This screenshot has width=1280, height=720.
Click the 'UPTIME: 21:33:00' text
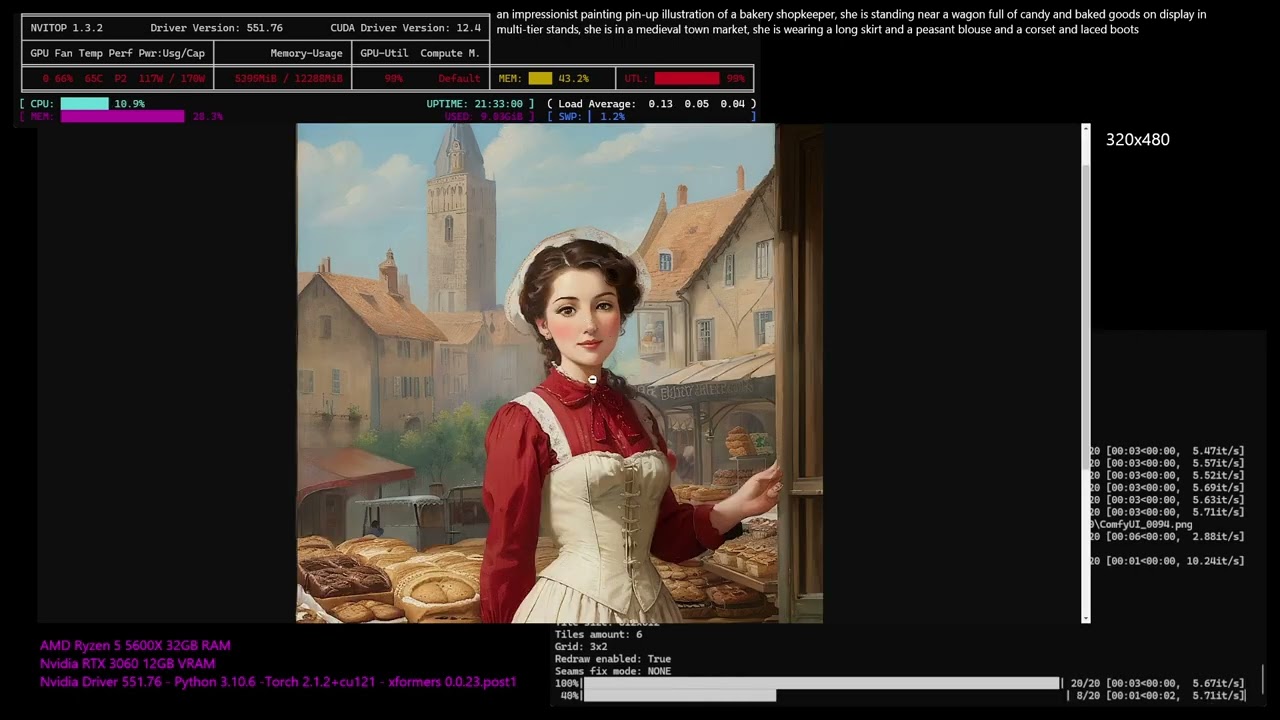tap(474, 104)
